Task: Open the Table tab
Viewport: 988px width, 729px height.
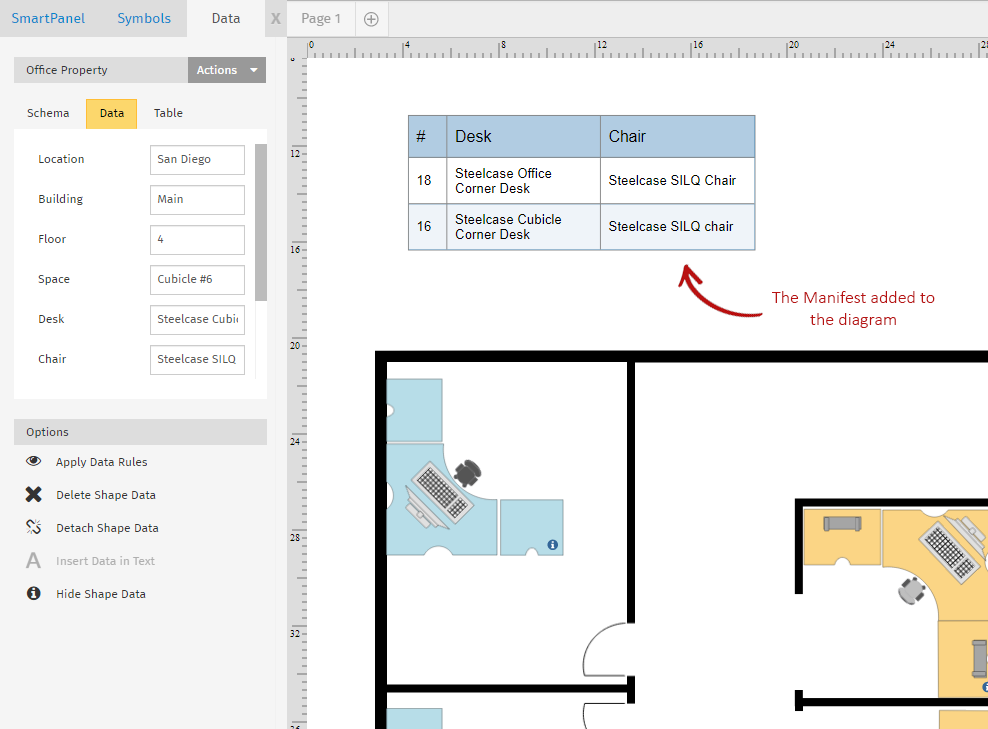Action: coord(168,113)
